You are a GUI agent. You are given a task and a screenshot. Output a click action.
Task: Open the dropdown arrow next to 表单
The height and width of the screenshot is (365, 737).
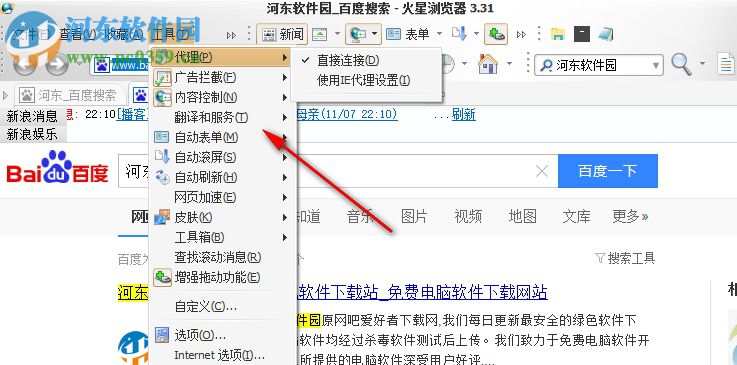click(439, 34)
